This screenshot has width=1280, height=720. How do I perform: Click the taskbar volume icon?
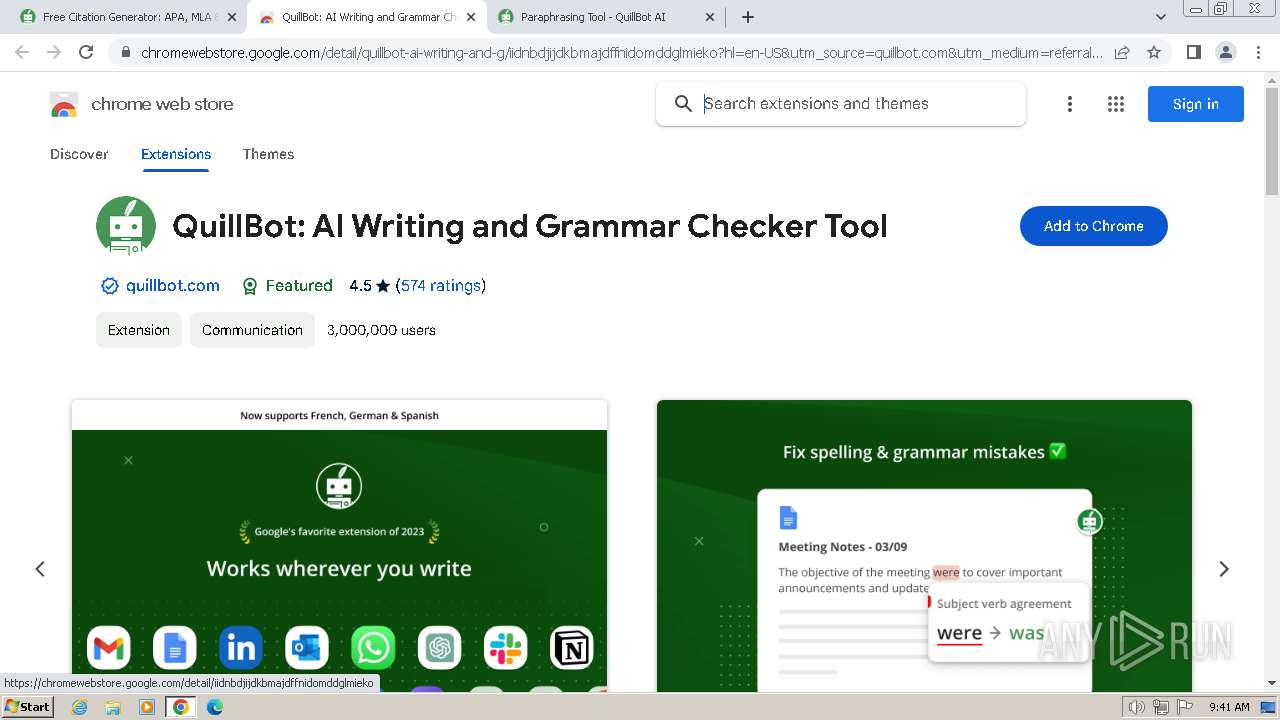(x=1136, y=707)
